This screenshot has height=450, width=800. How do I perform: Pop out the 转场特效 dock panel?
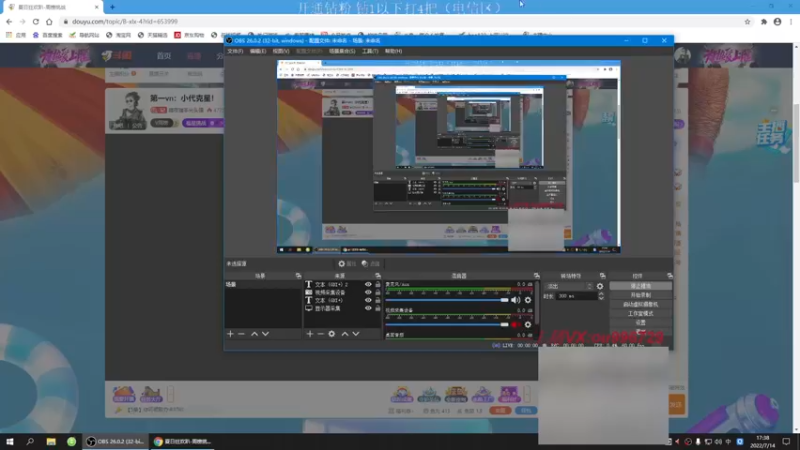point(603,276)
